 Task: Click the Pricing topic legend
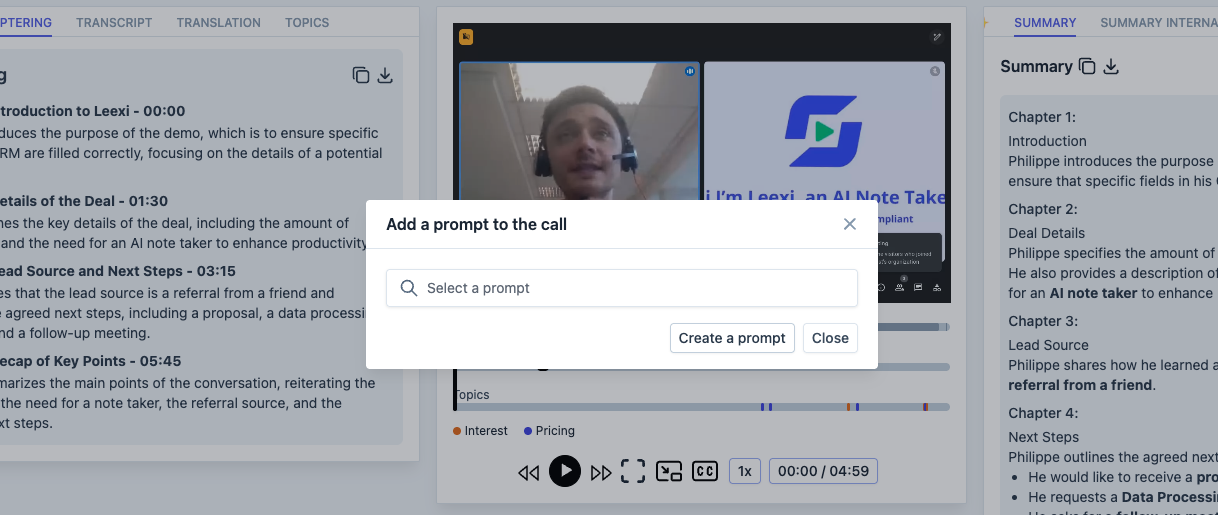549,431
